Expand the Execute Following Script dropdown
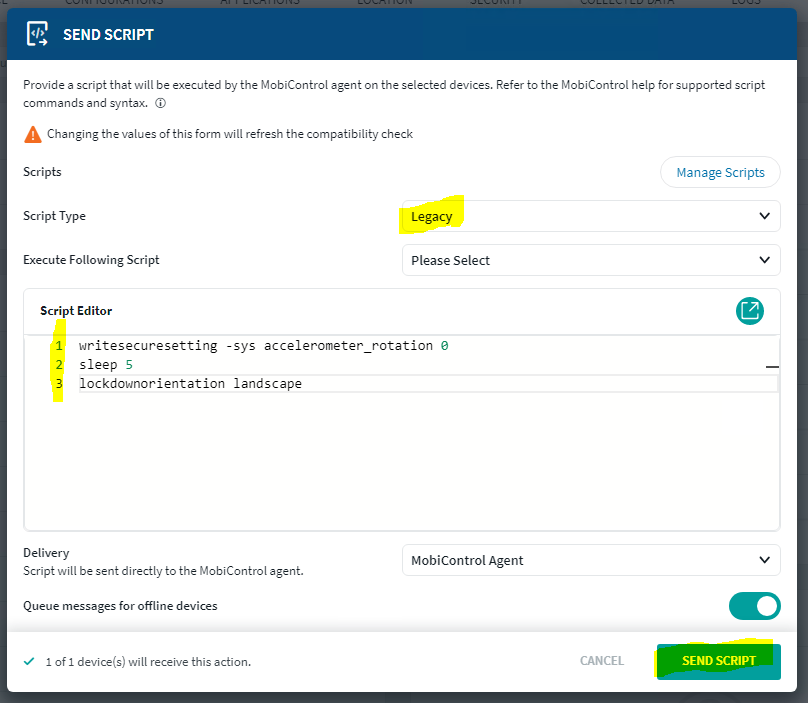 590,260
